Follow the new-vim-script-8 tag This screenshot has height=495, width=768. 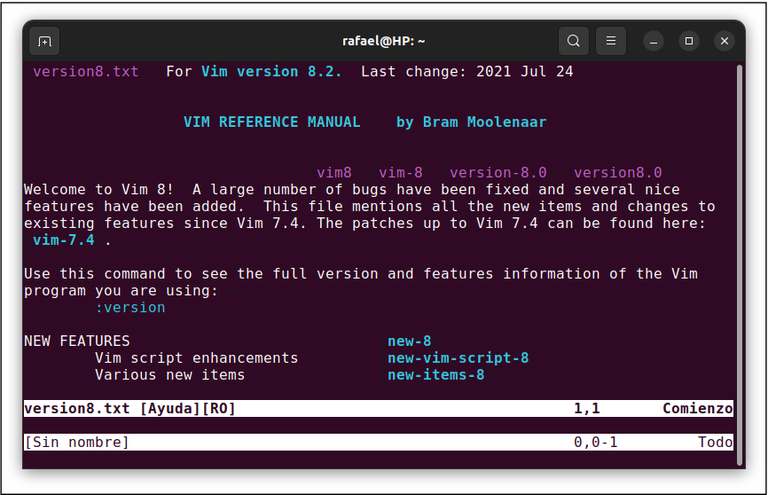point(458,358)
